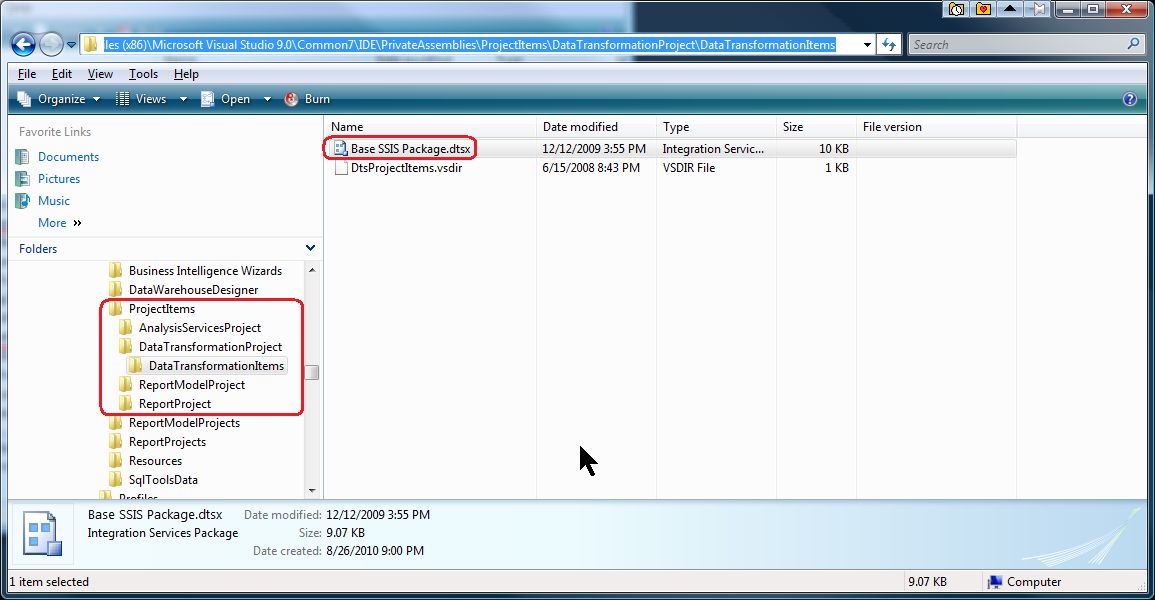The height and width of the screenshot is (600, 1155).
Task: Click the Burn toolbar button
Action: (x=307, y=99)
